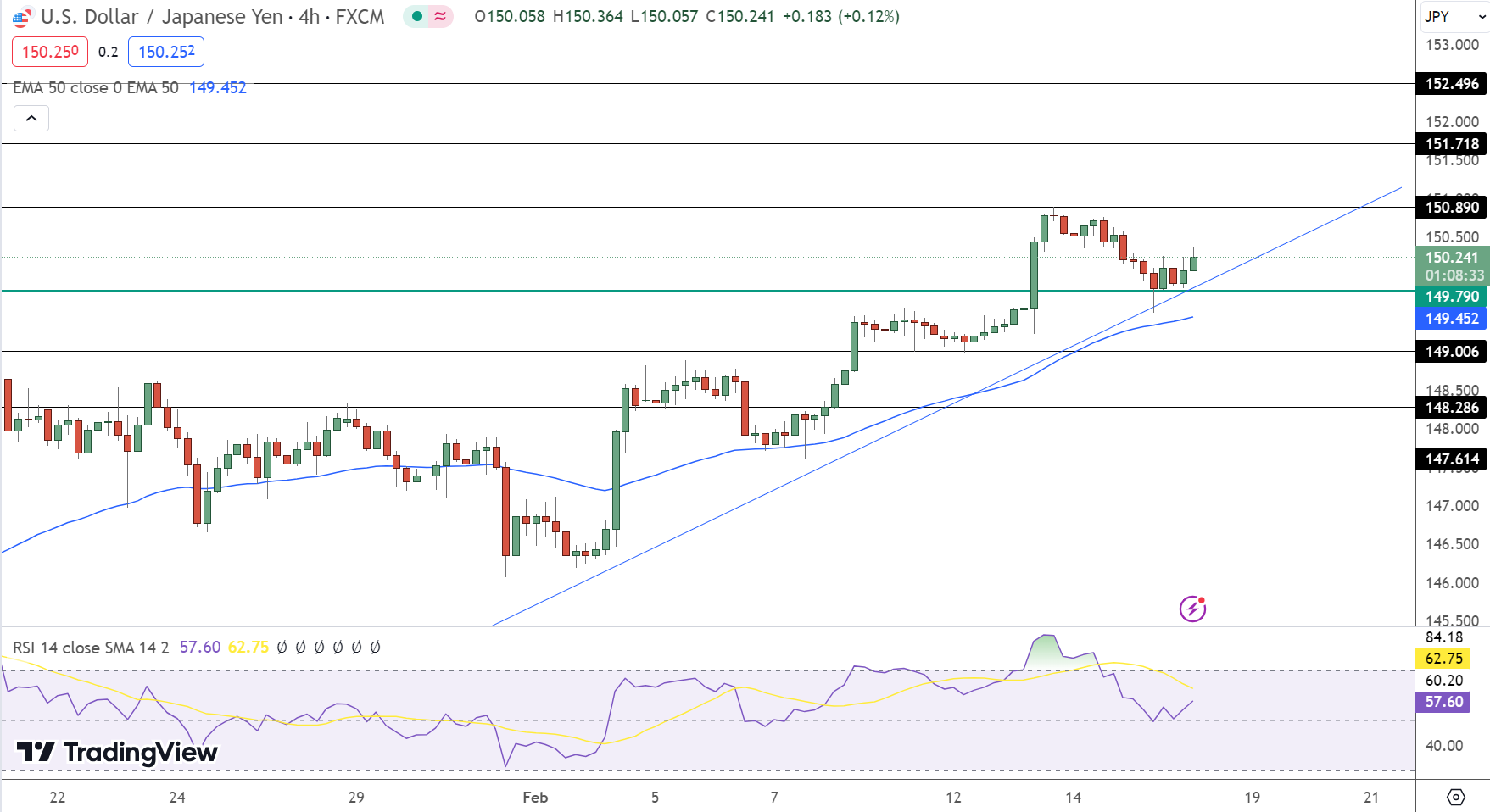Click the countdown timer 01:08:33
This screenshot has width=1490, height=812.
1454,275
